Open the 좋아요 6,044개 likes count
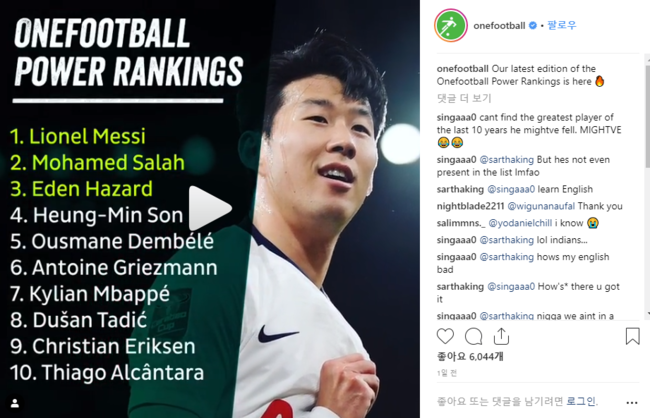 pos(470,357)
